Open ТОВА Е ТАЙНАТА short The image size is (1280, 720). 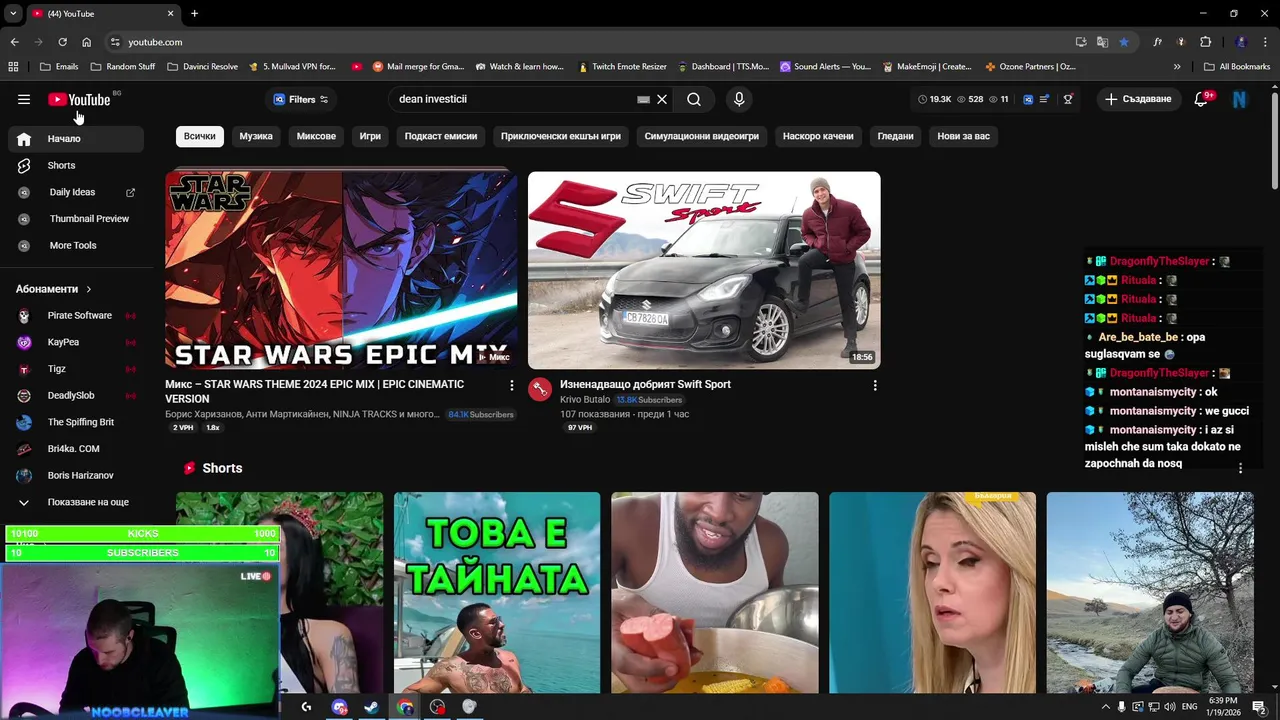coord(497,592)
